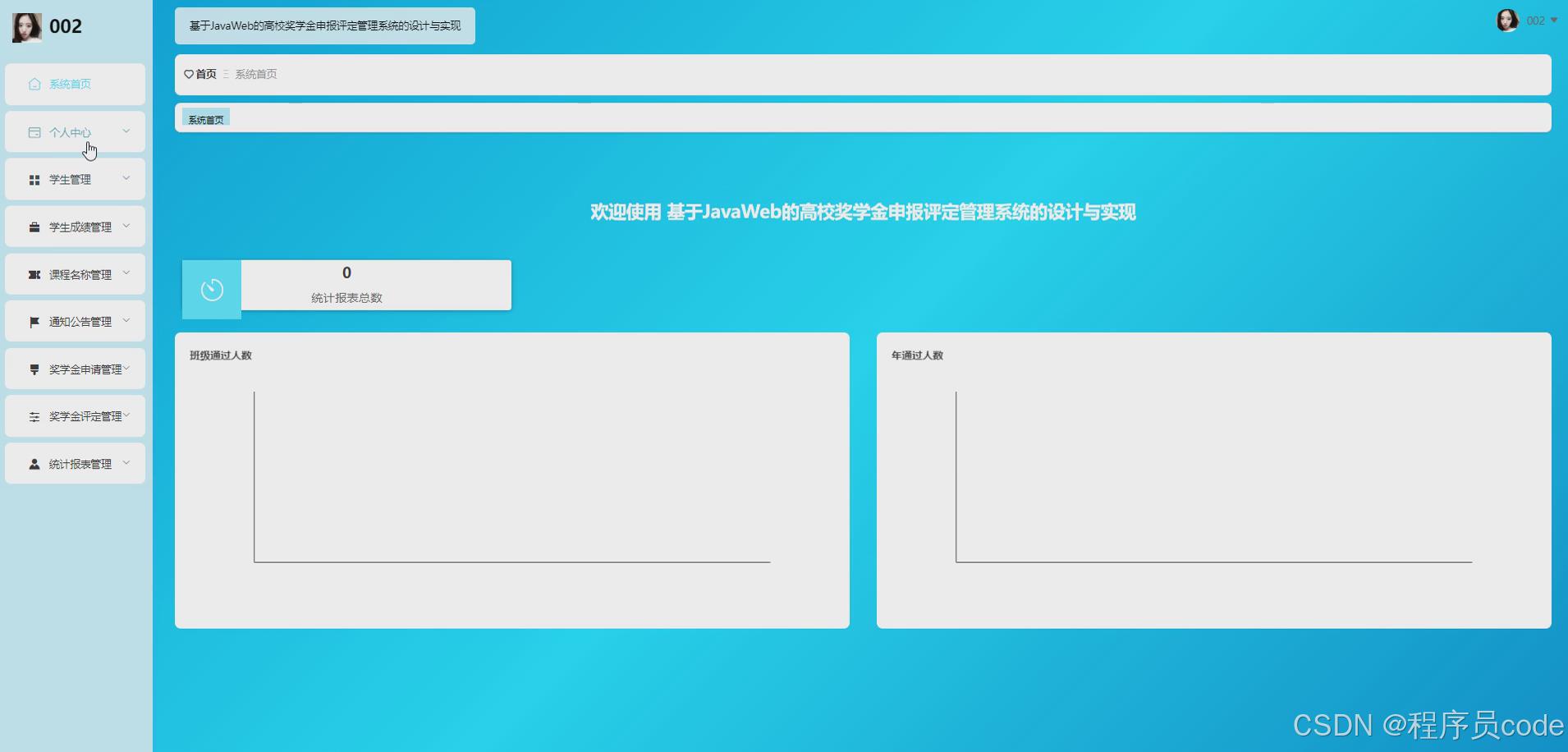
Task: Click the grid icon beside 学生管理
Action: 34,180
